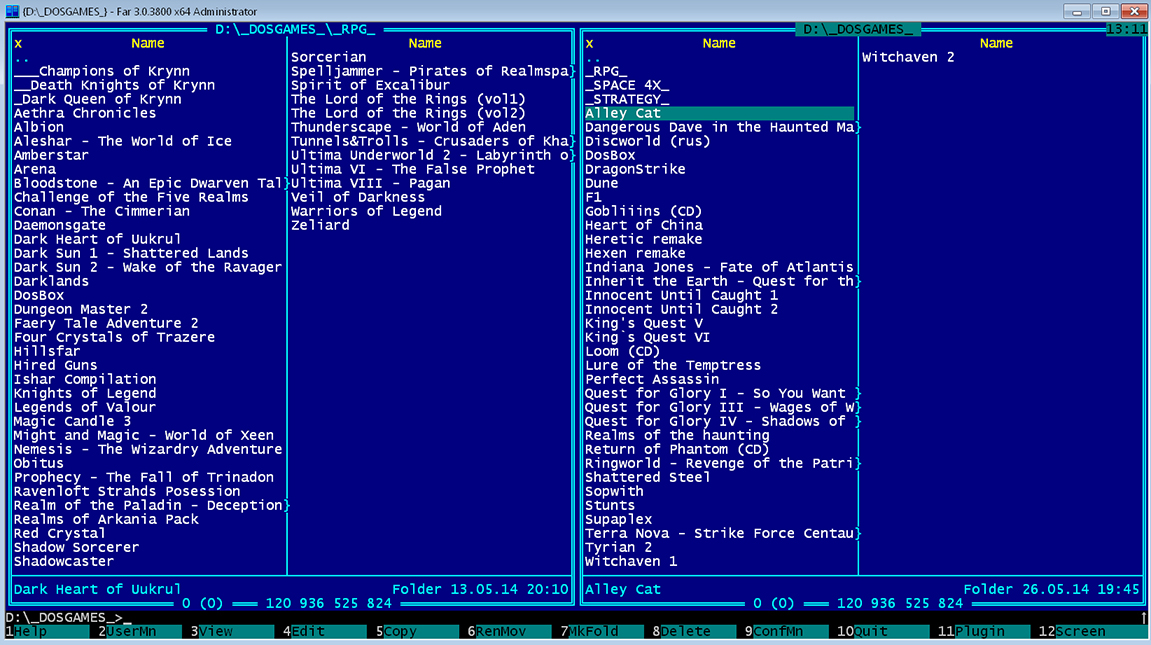
Task: Select Magic Candle 3 folder
Action: [72, 421]
